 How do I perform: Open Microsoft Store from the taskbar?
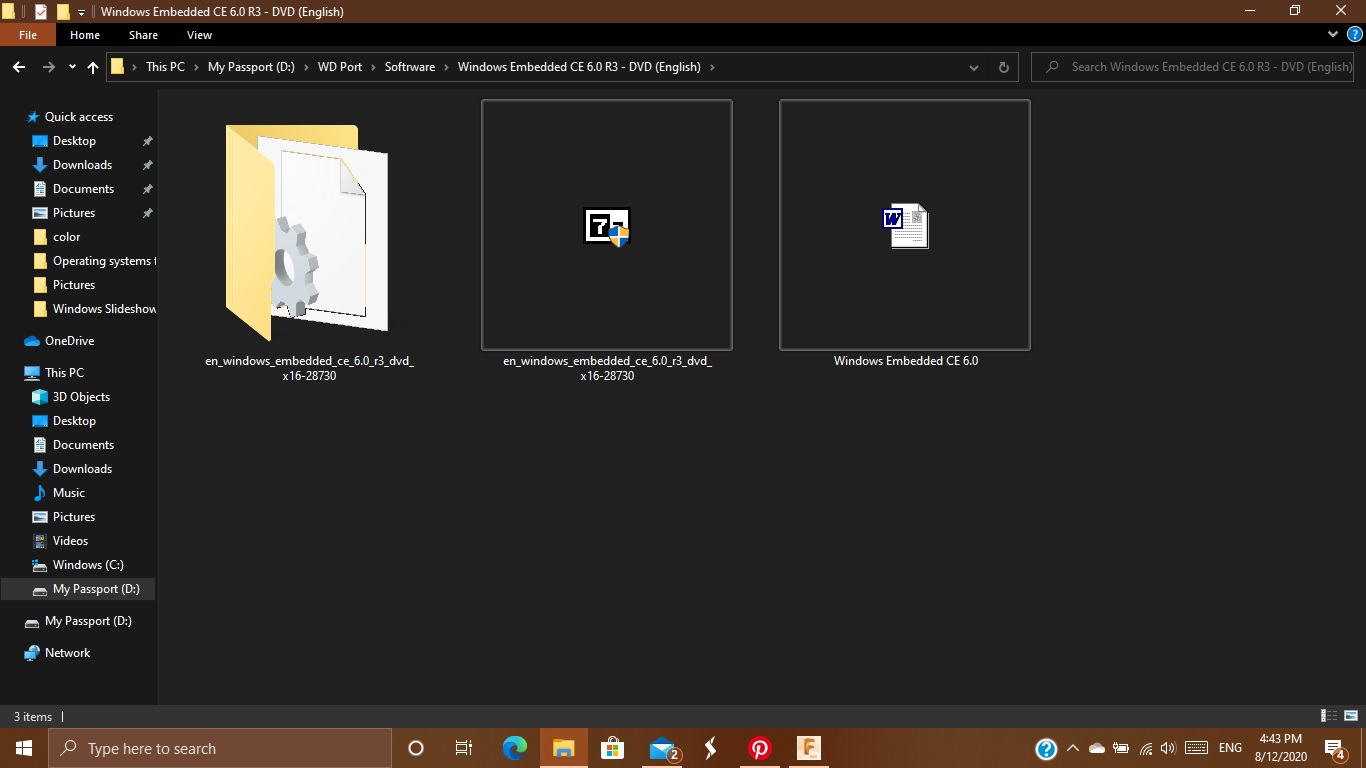[x=612, y=748]
